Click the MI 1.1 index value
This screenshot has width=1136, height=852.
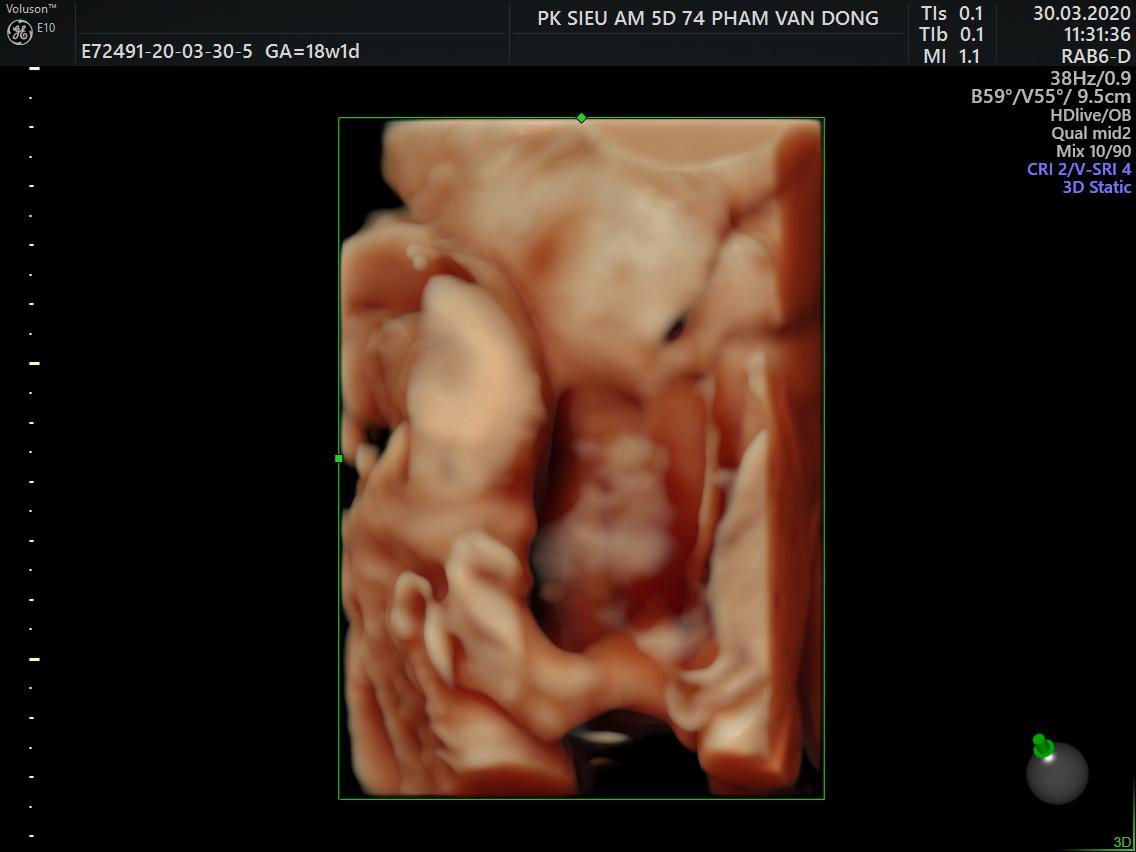tap(952, 57)
